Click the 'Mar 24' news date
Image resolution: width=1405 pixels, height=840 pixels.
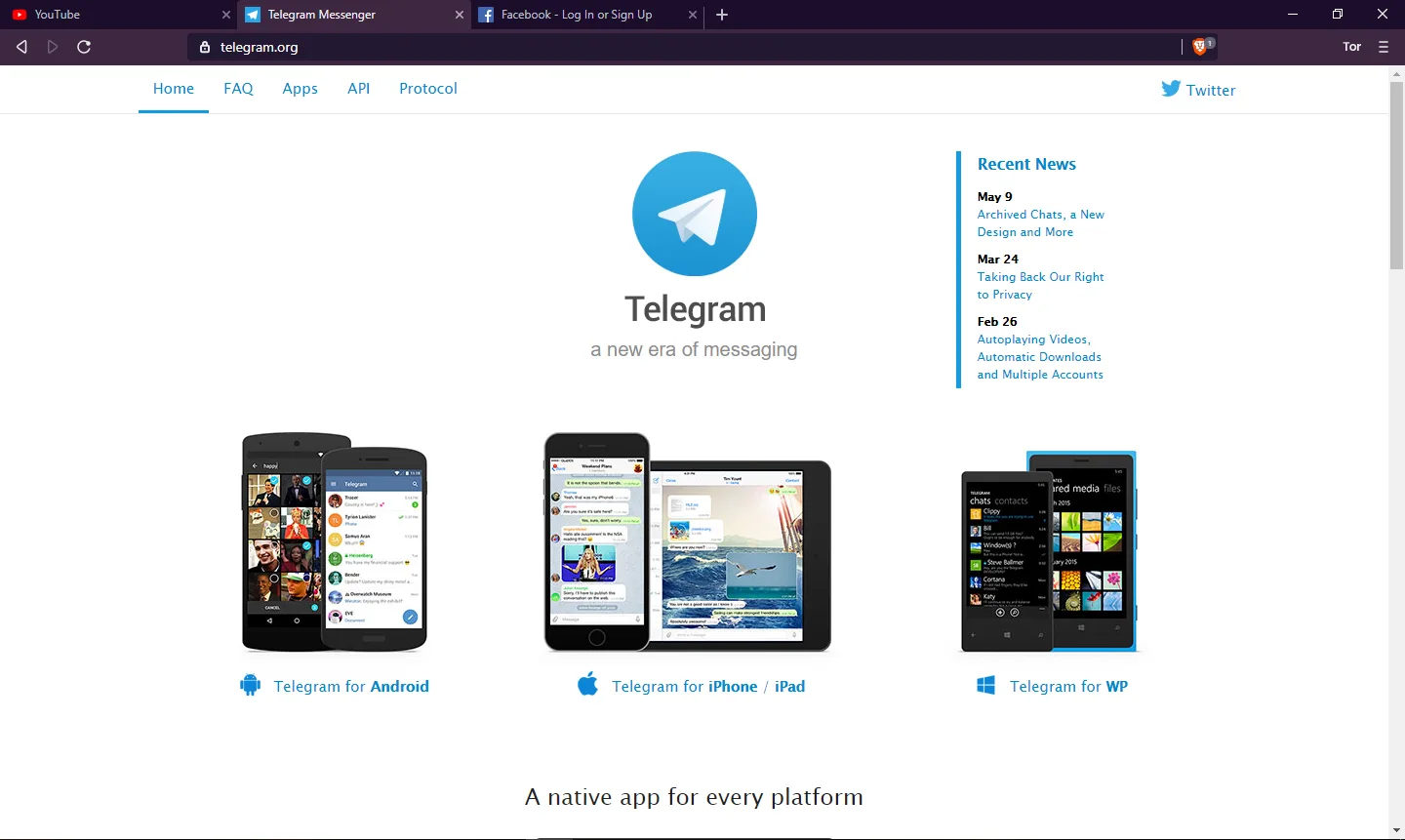[998, 260]
